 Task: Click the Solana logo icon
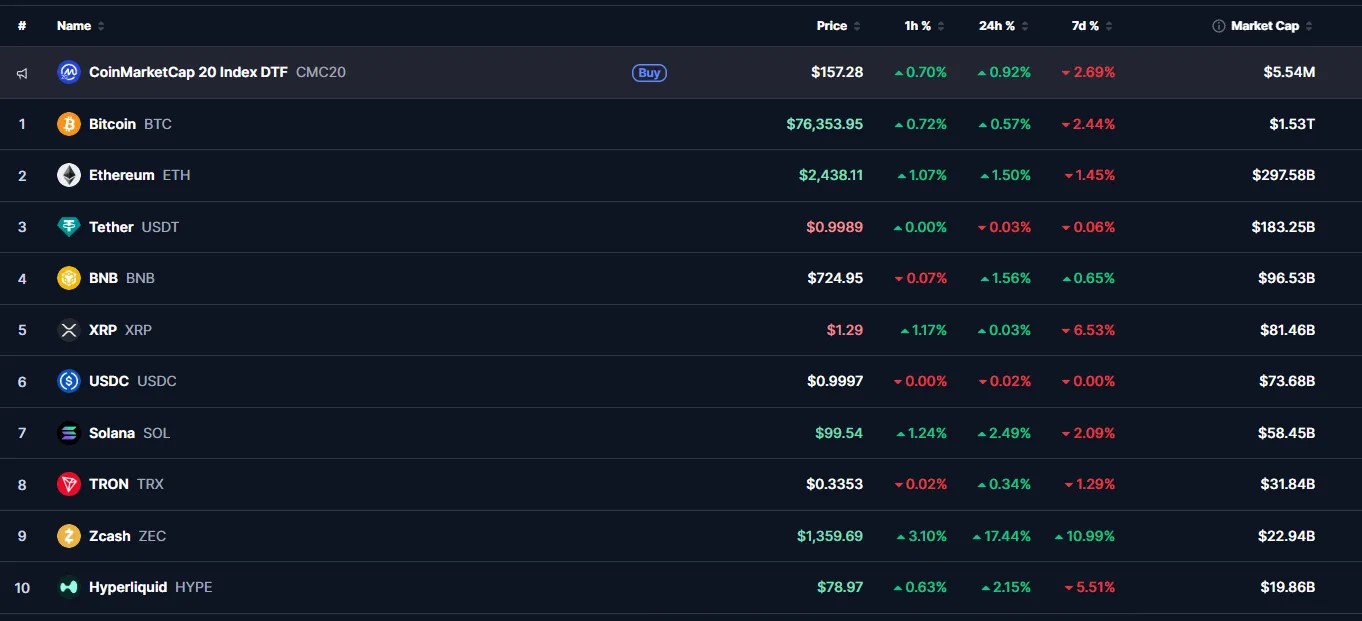pos(69,433)
